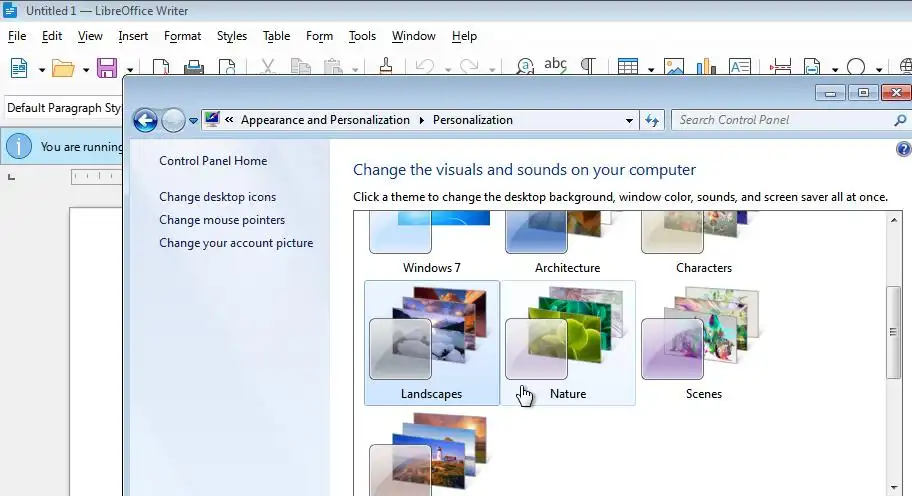Expand the Basic Shapes dropdown arrow

(x=879, y=70)
